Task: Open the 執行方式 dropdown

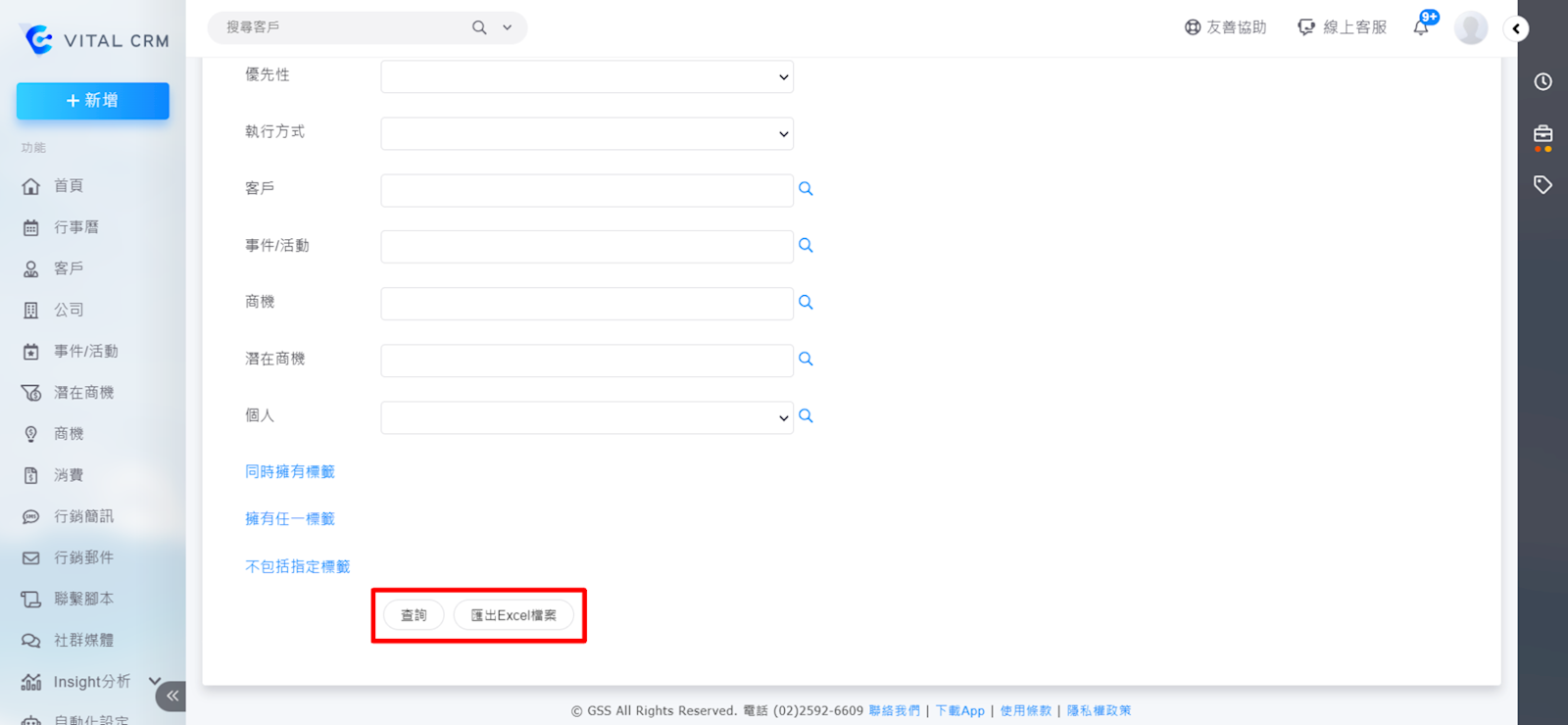Action: click(586, 133)
